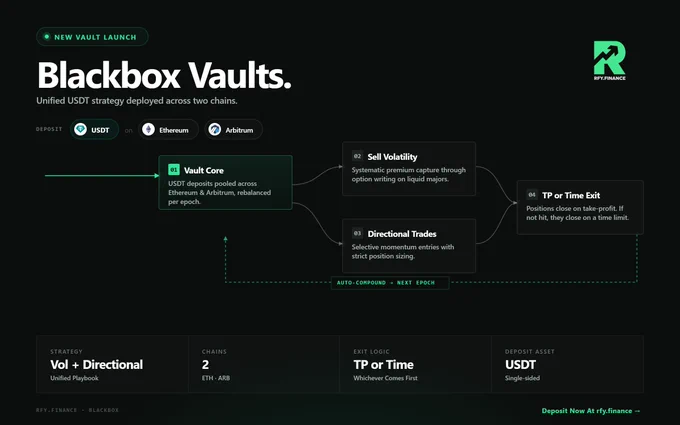
Task: Click the Whichever Comes First caption
Action: [386, 378]
